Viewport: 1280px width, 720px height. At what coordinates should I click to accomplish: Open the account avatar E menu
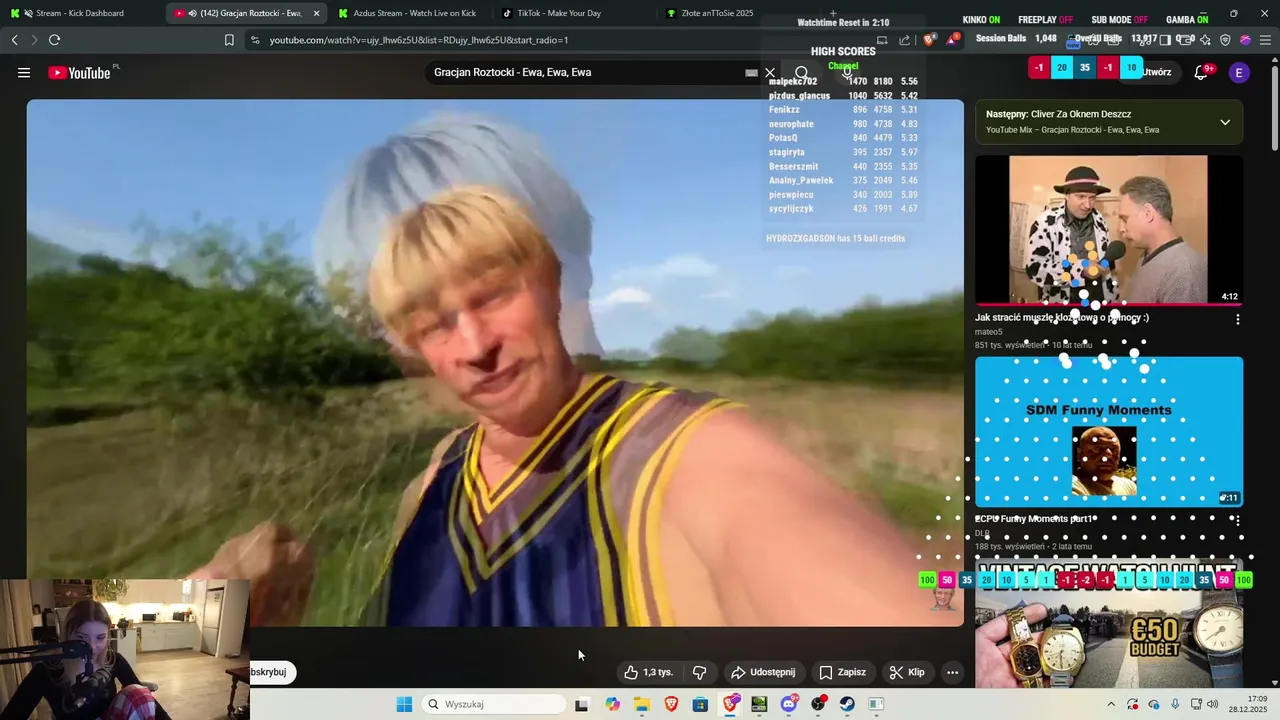[x=1239, y=73]
